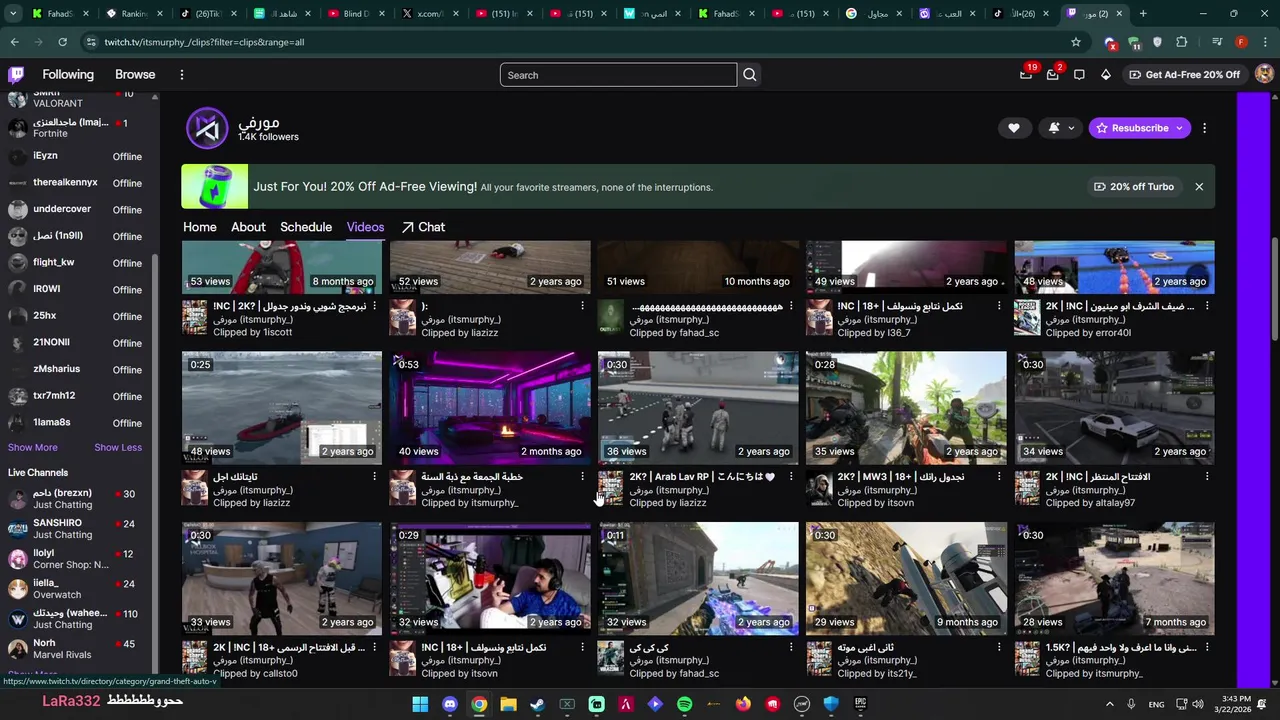The width and height of the screenshot is (1280, 720).
Task: Open options menu for clip by error40l
Action: (x=1207, y=306)
